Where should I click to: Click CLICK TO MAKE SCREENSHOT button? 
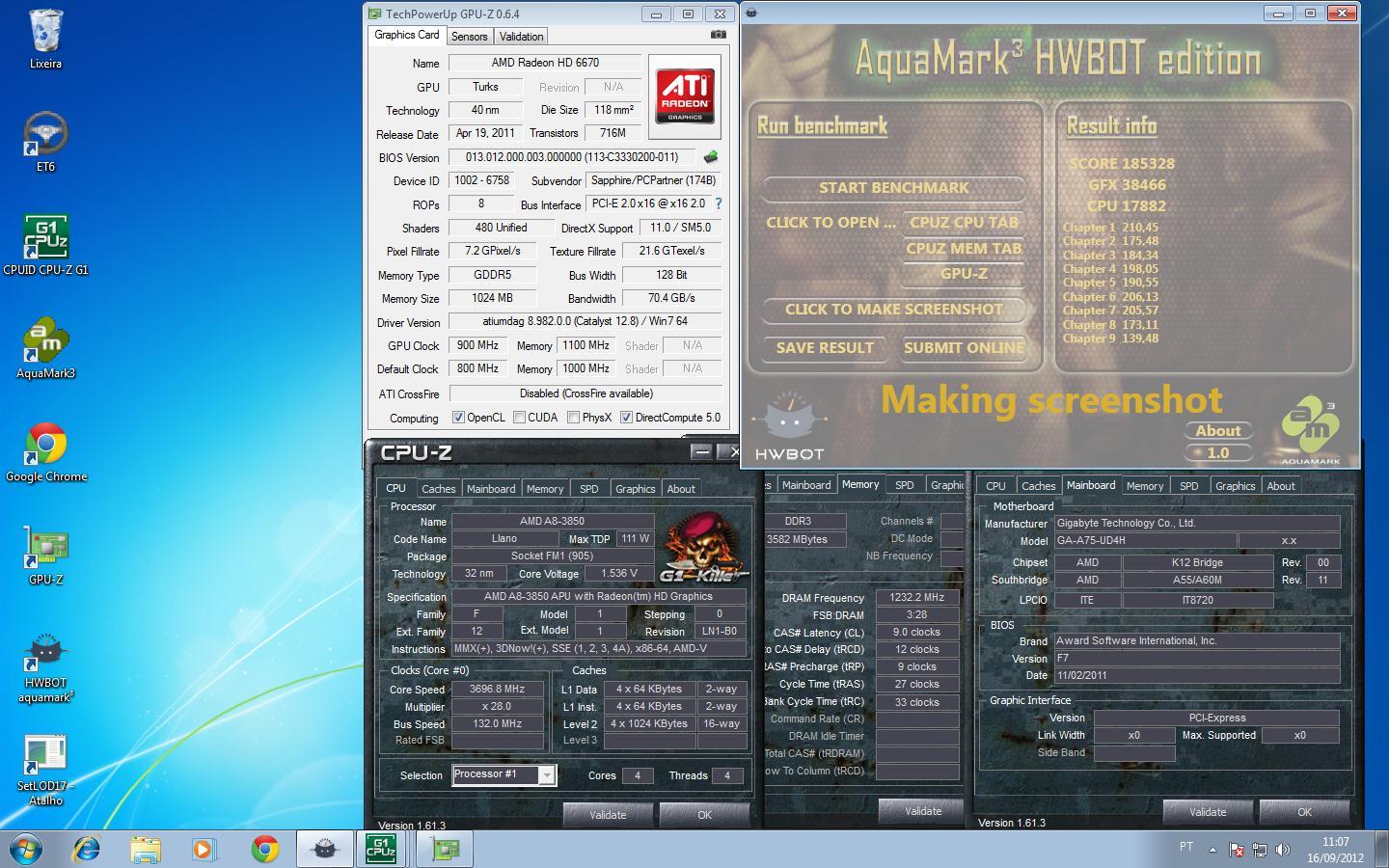tap(893, 310)
